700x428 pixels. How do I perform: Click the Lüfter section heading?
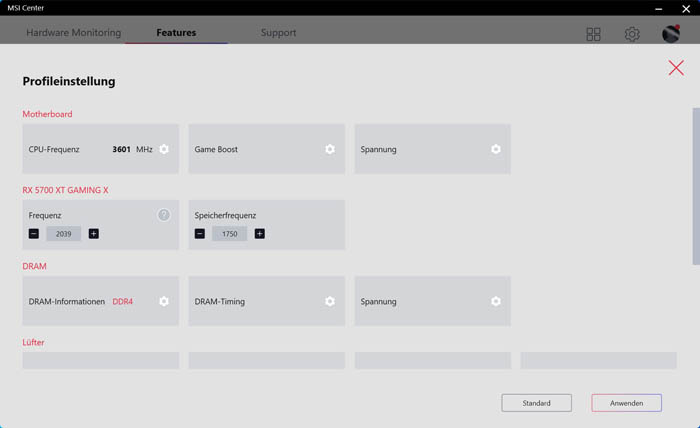pyautogui.click(x=33, y=342)
